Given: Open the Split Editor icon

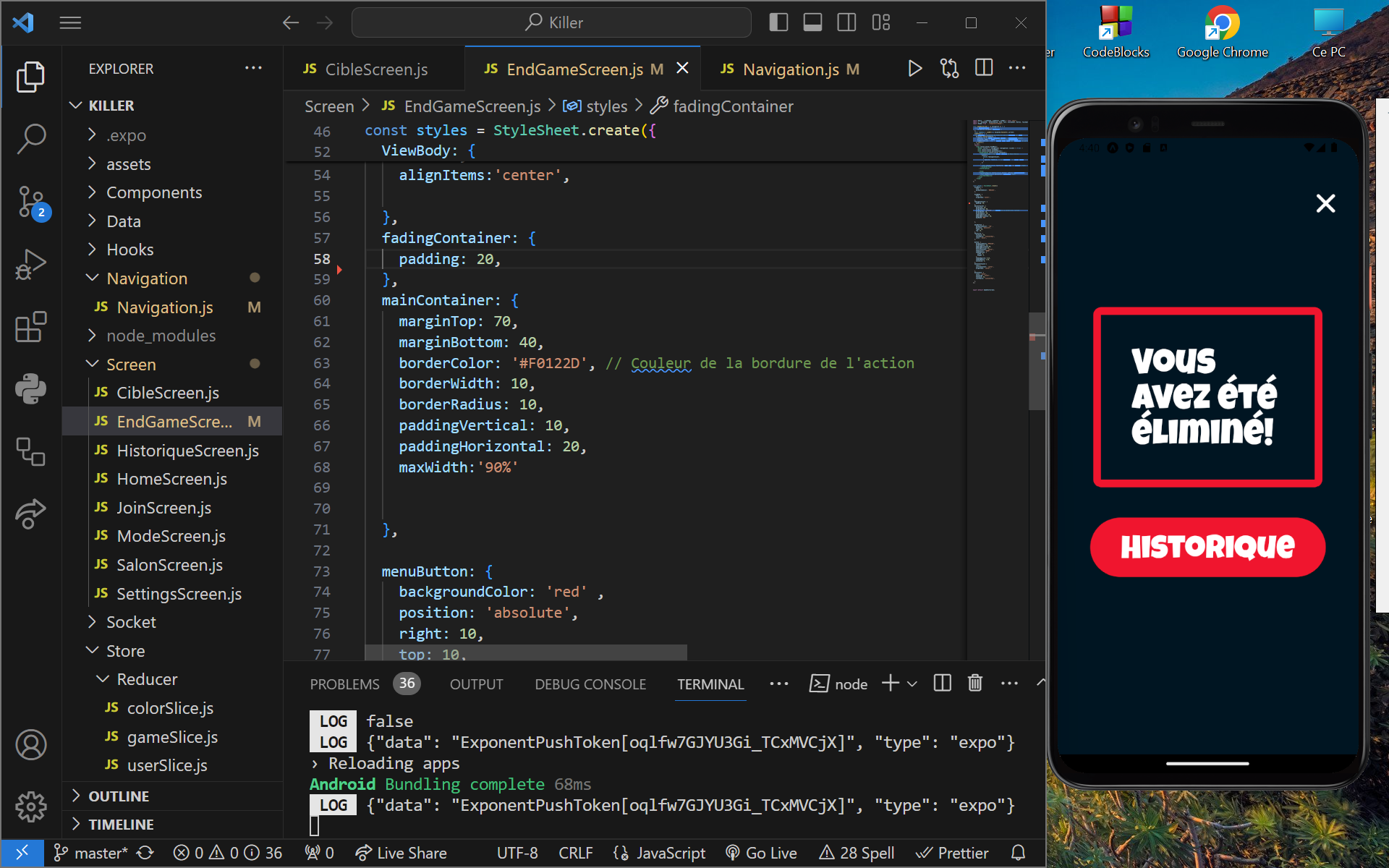Looking at the screenshot, I should pyautogui.click(x=984, y=67).
